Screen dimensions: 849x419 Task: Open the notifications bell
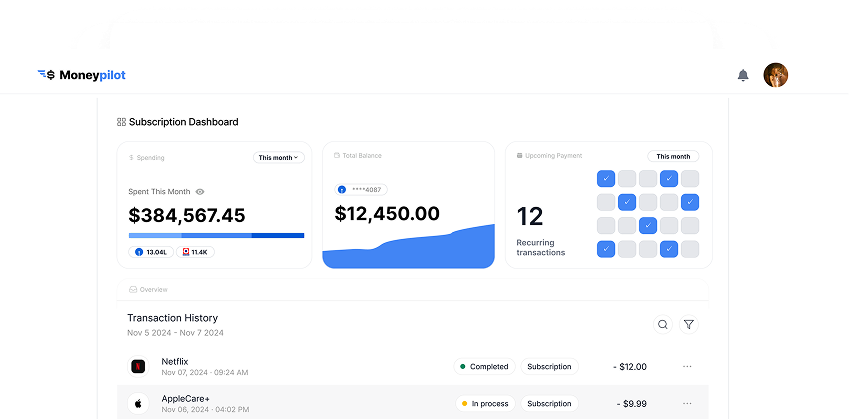point(743,75)
